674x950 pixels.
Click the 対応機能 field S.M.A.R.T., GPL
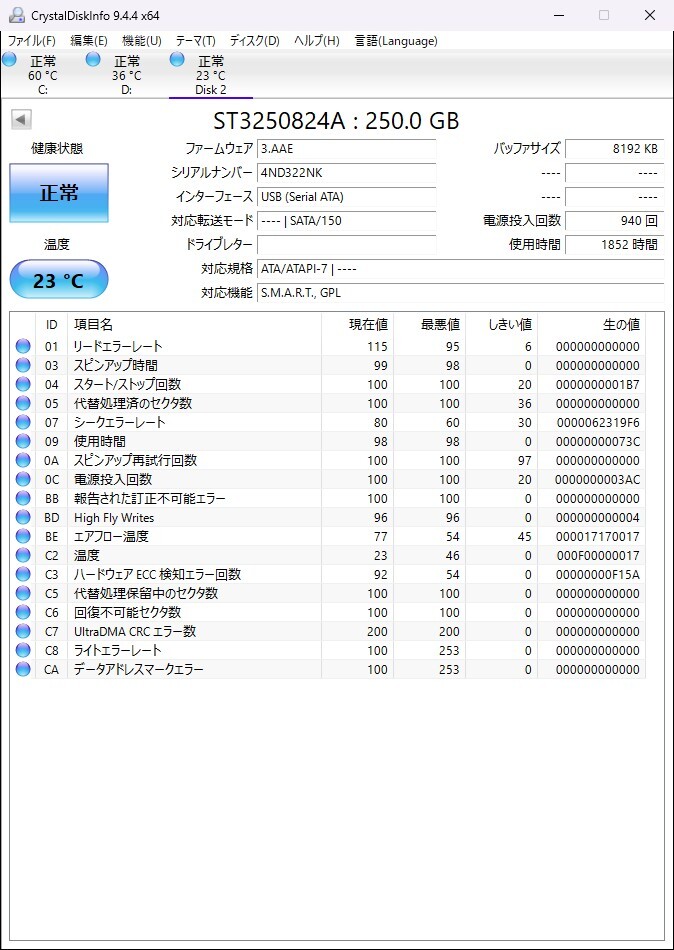click(461, 293)
